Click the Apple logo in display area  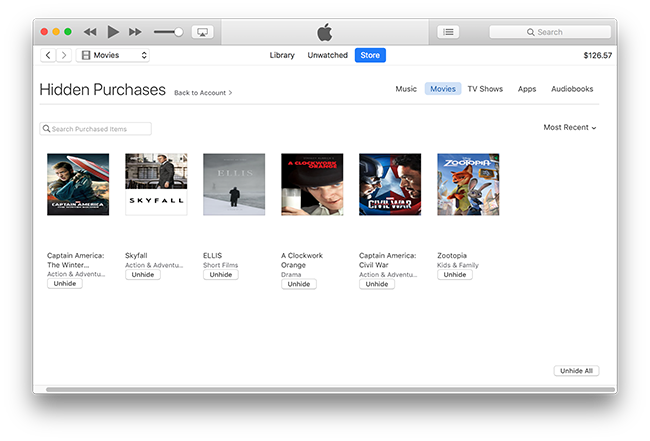(x=324, y=32)
